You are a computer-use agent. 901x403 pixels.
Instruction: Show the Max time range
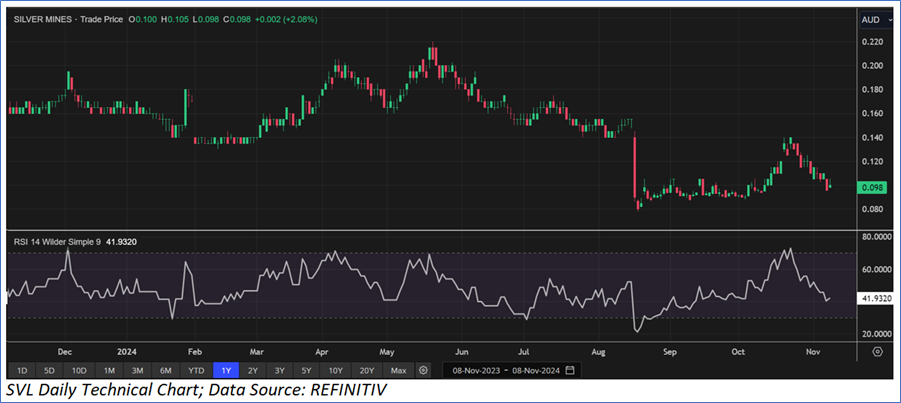[x=398, y=370]
